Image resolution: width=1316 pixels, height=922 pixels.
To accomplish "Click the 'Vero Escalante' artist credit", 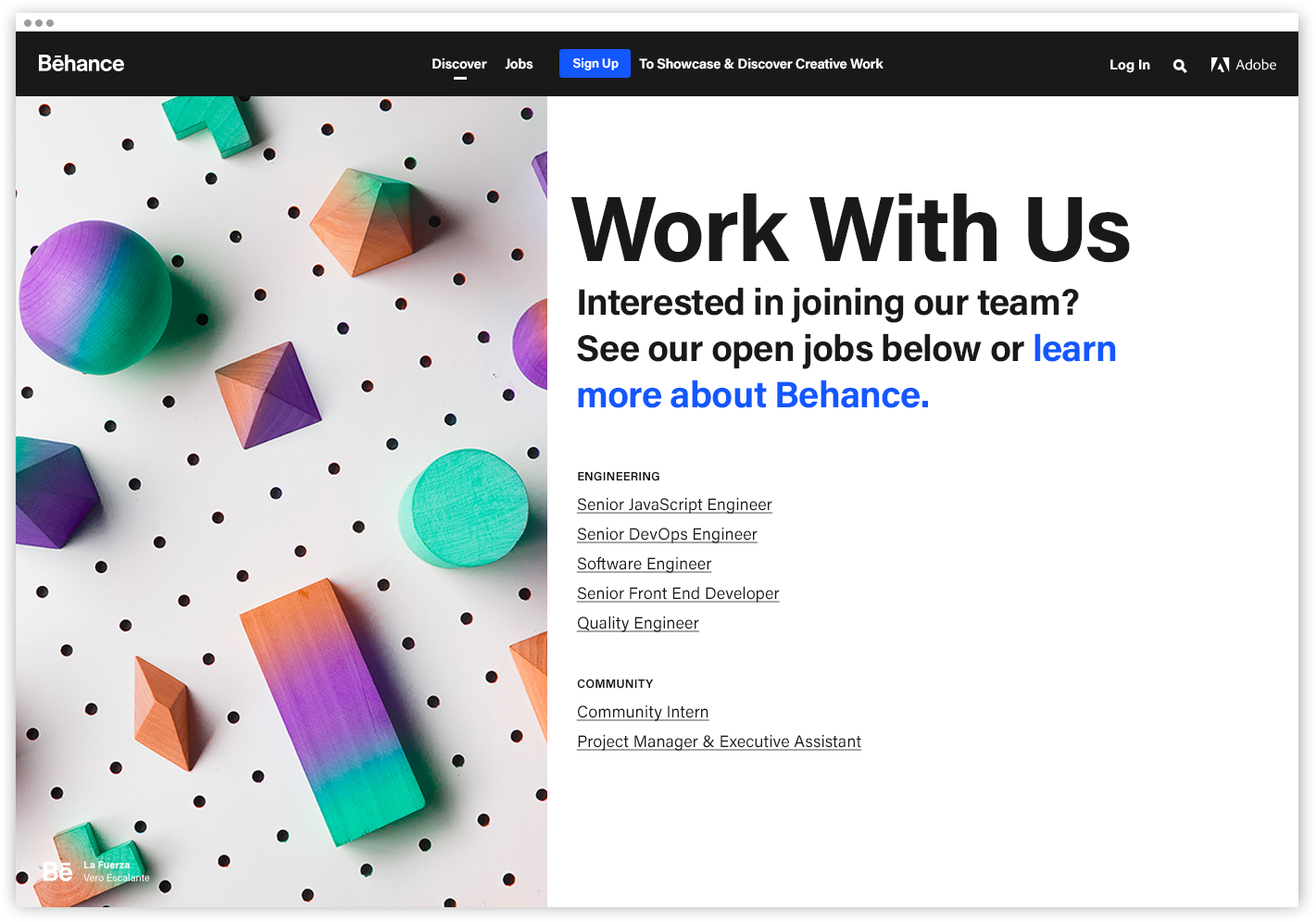I will 117,878.
